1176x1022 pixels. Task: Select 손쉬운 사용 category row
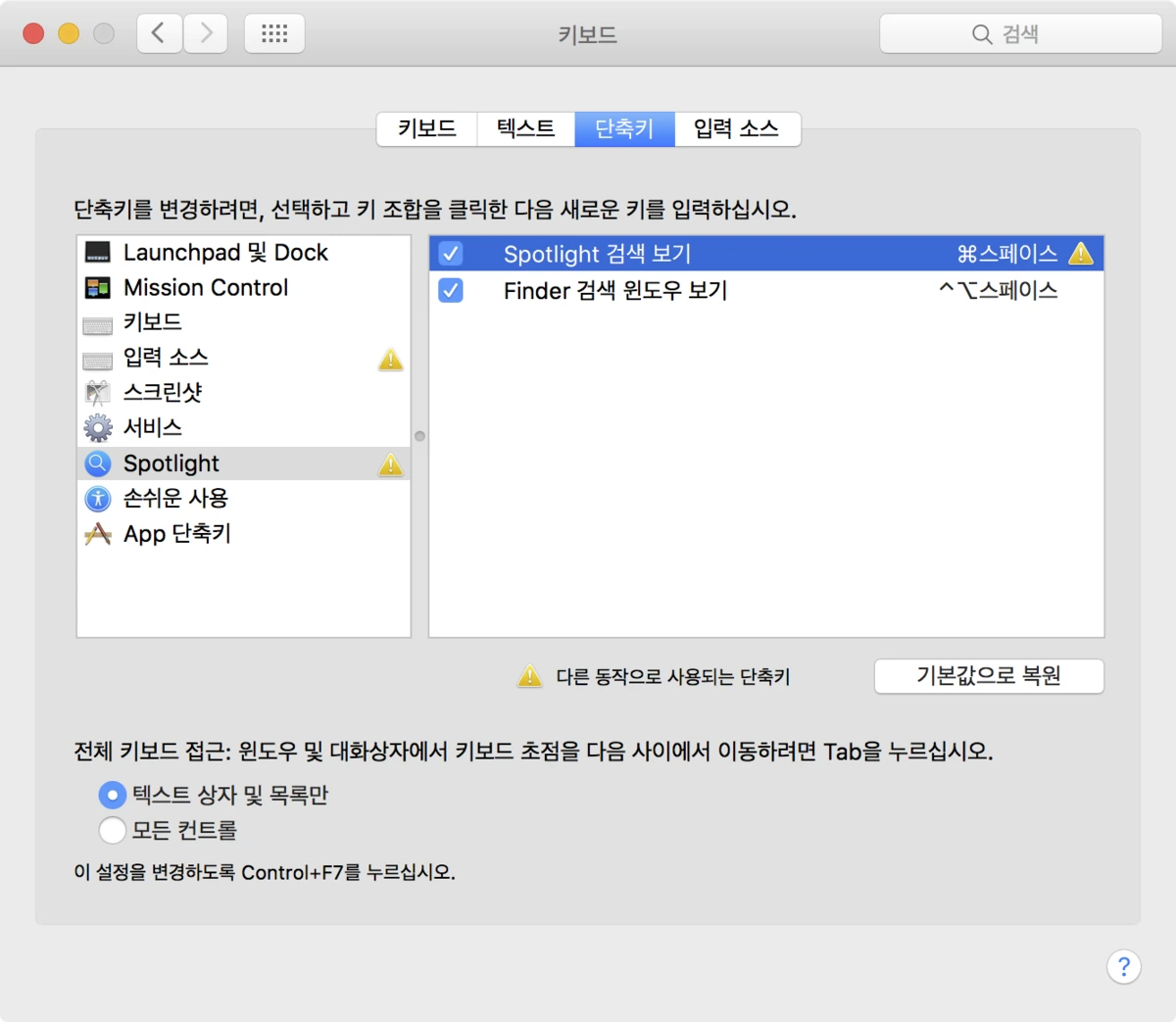pyautogui.click(x=244, y=499)
